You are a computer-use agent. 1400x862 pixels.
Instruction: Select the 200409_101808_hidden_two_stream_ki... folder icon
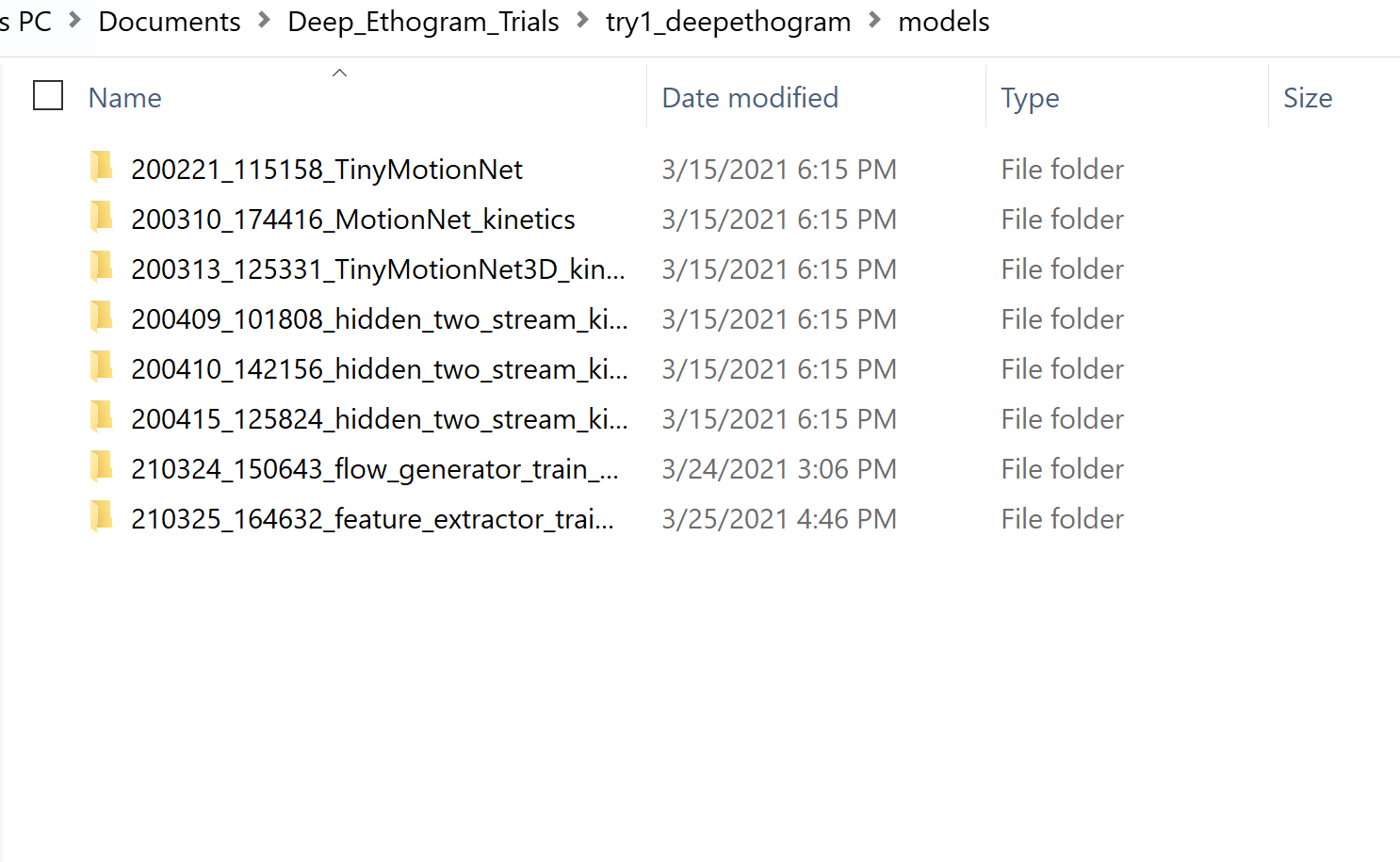click(x=101, y=317)
